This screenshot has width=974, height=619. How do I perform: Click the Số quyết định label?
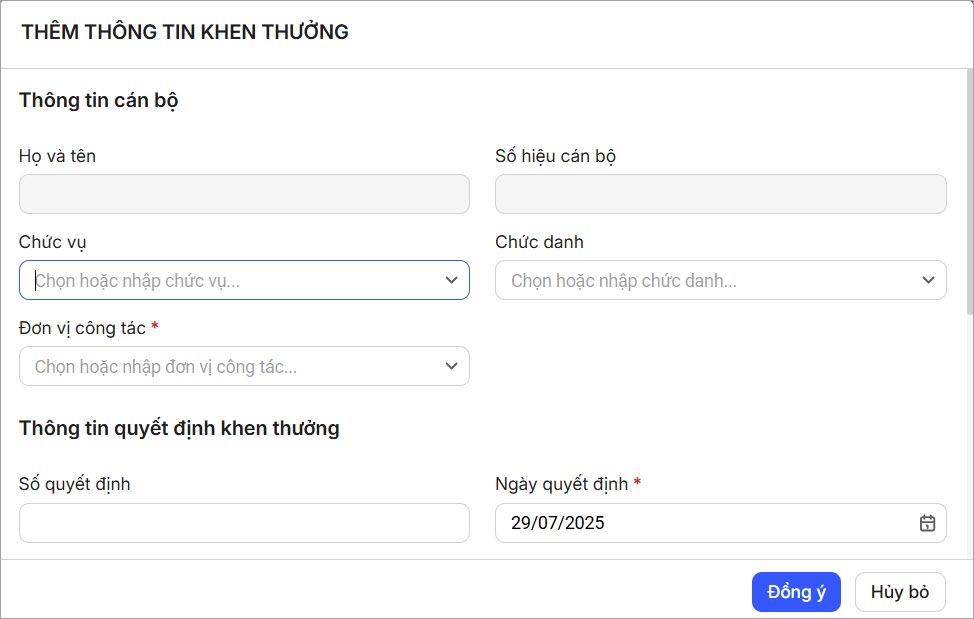pyautogui.click(x=75, y=484)
